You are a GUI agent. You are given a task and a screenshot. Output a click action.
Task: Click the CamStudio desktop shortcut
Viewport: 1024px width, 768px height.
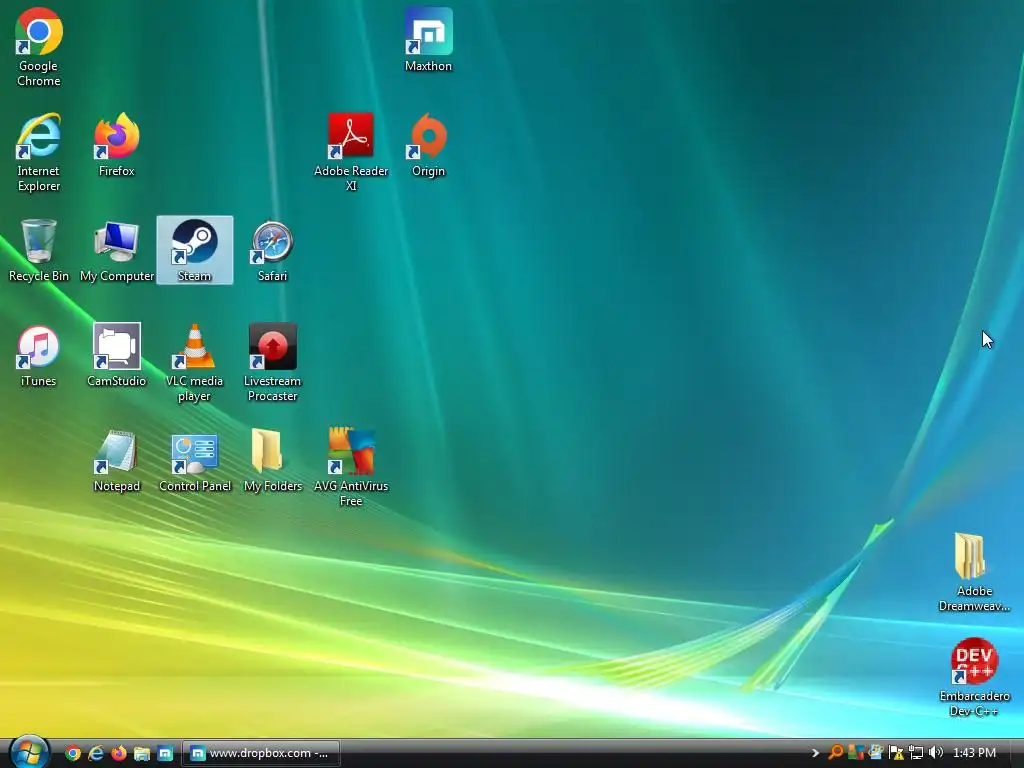tap(116, 355)
